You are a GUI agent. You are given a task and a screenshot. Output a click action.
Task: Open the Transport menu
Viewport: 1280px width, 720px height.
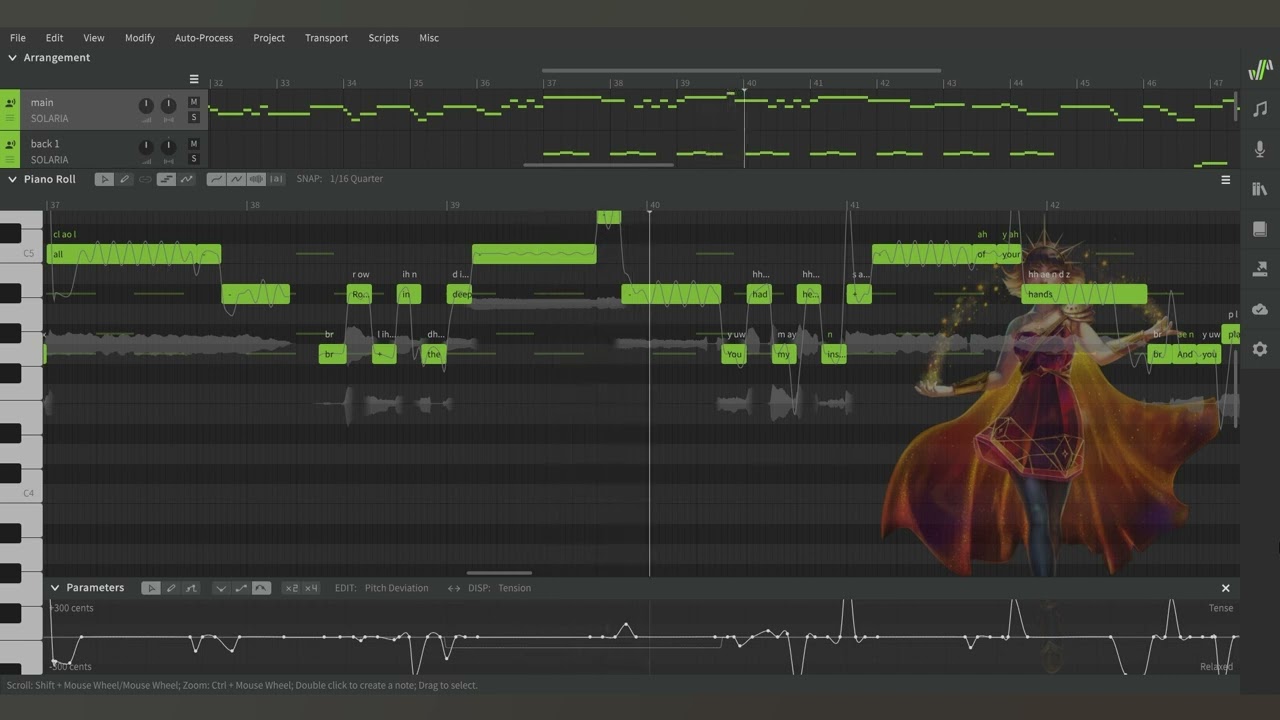tap(327, 38)
